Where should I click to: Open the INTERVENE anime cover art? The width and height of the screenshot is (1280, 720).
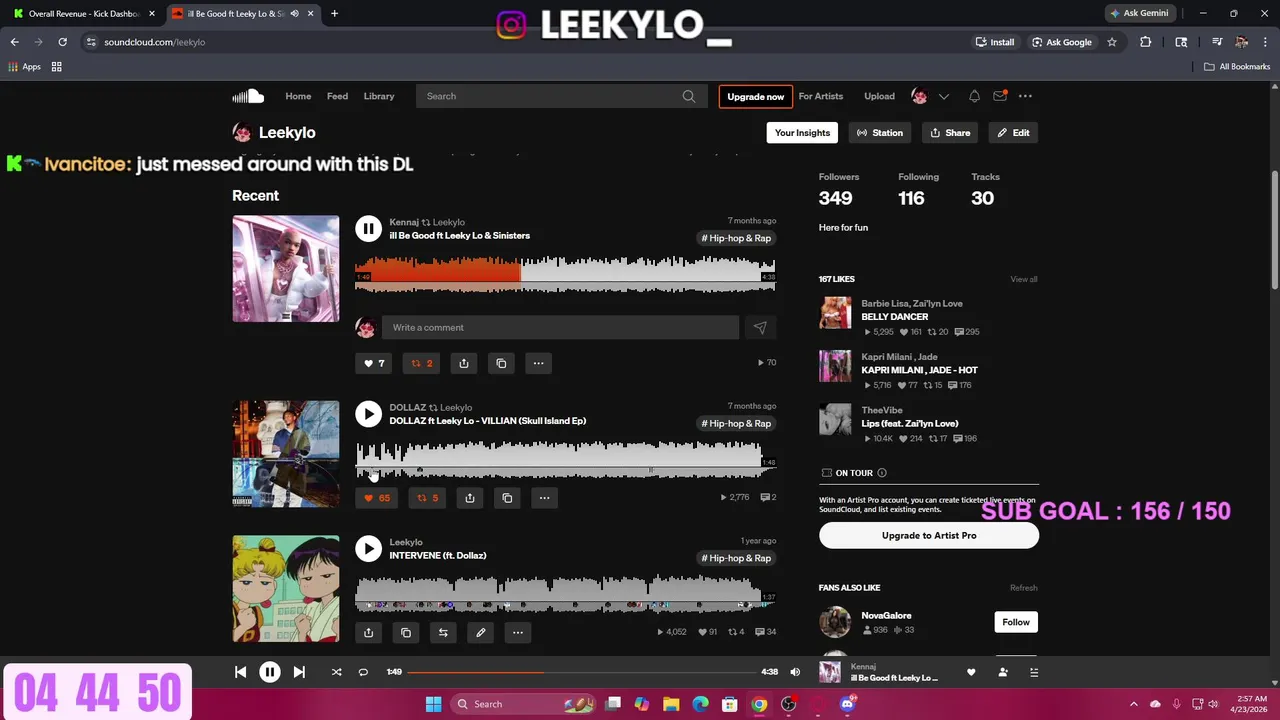click(286, 589)
